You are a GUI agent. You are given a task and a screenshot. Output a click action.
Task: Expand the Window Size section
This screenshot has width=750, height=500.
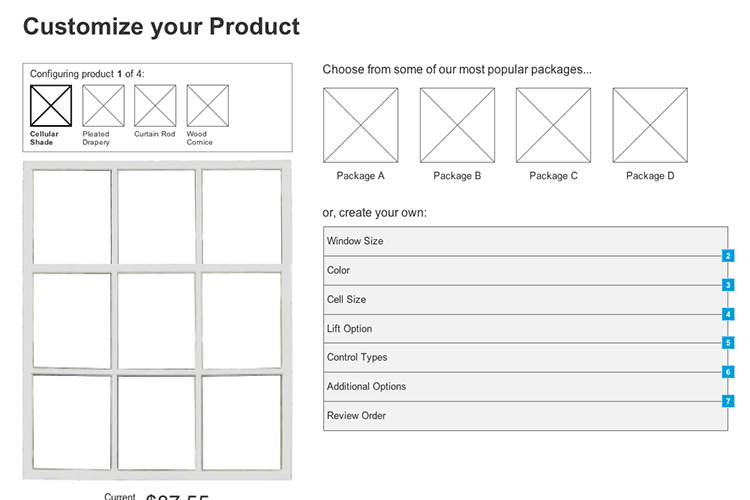525,241
